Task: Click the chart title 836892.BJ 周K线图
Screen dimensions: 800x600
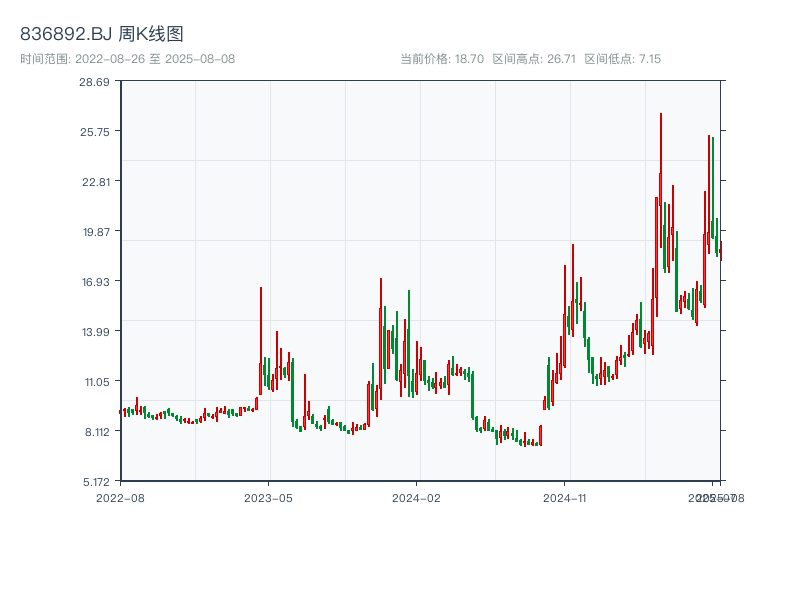Action: [102, 34]
